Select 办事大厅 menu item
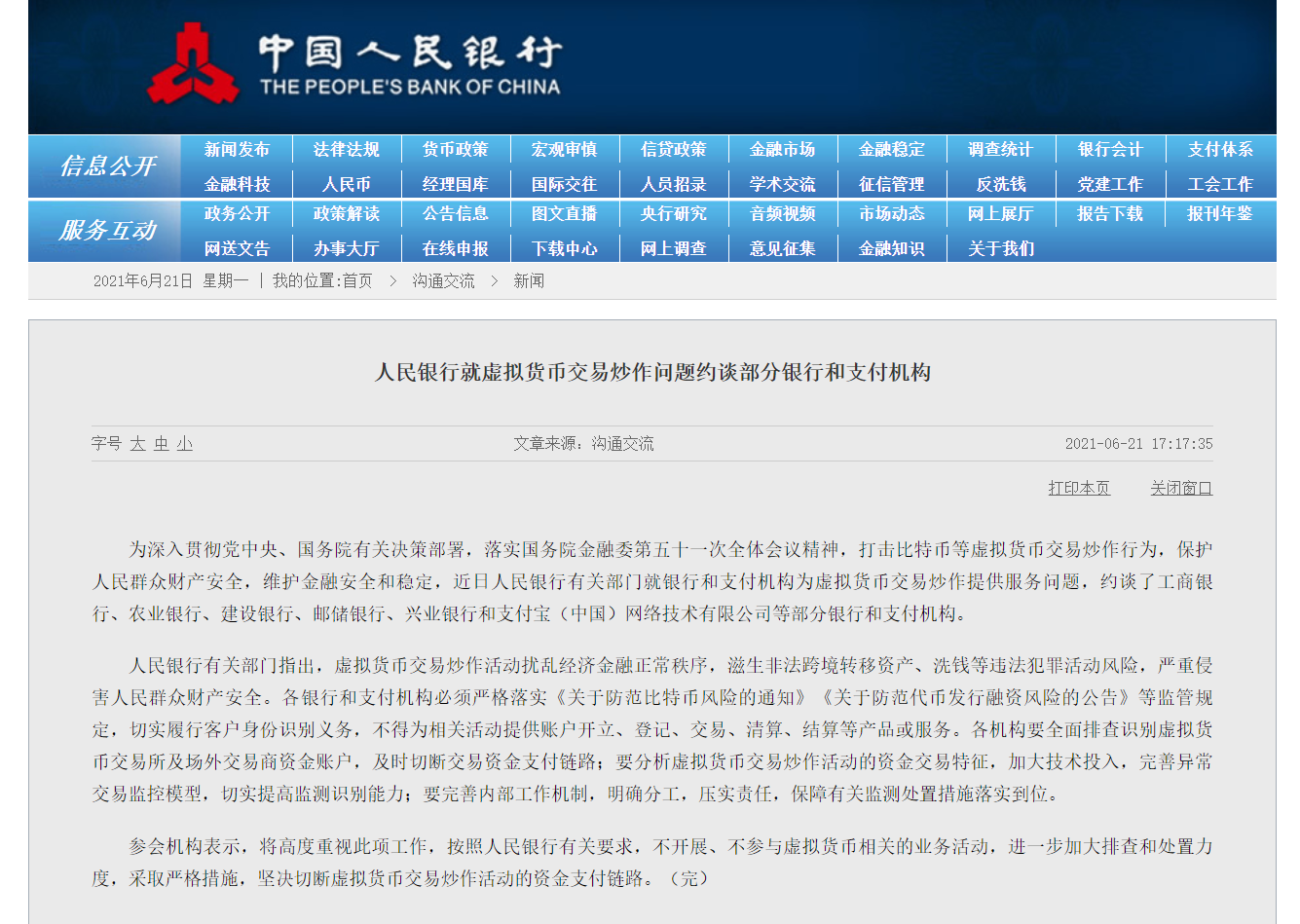 coord(346,248)
